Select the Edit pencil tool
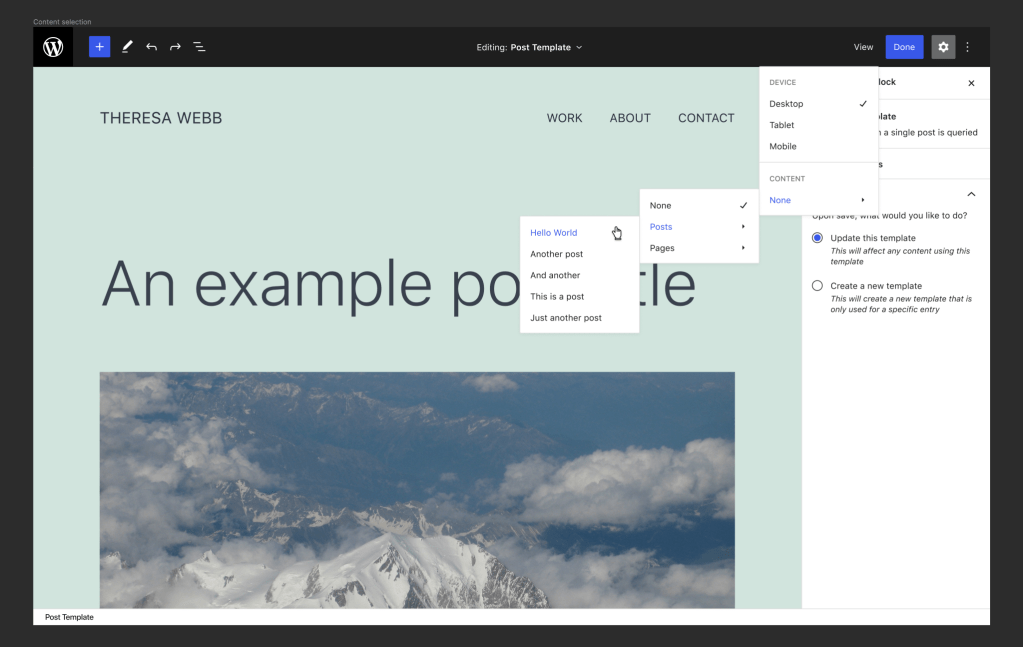Viewport: 1023px width, 647px height. (127, 47)
